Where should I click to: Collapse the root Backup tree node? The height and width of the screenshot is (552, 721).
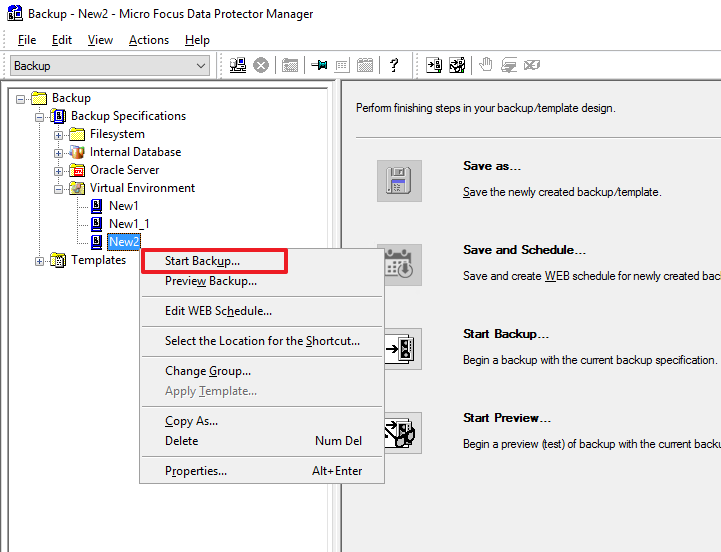pos(20,99)
